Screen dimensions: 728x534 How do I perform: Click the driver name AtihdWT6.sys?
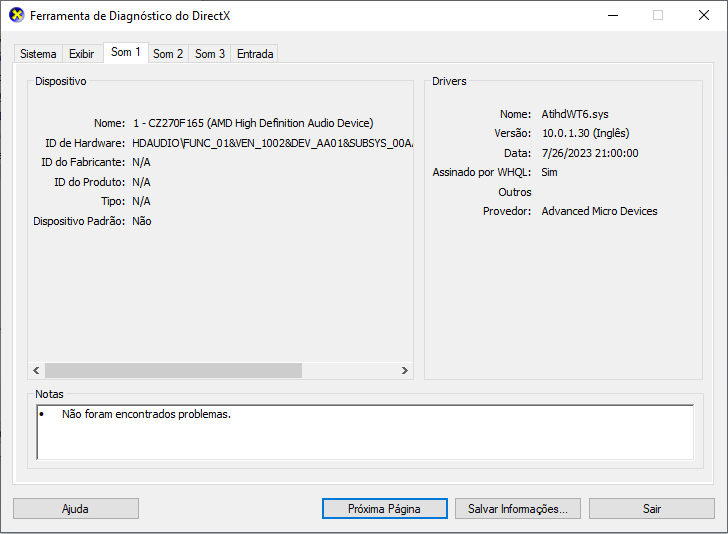tap(575, 114)
